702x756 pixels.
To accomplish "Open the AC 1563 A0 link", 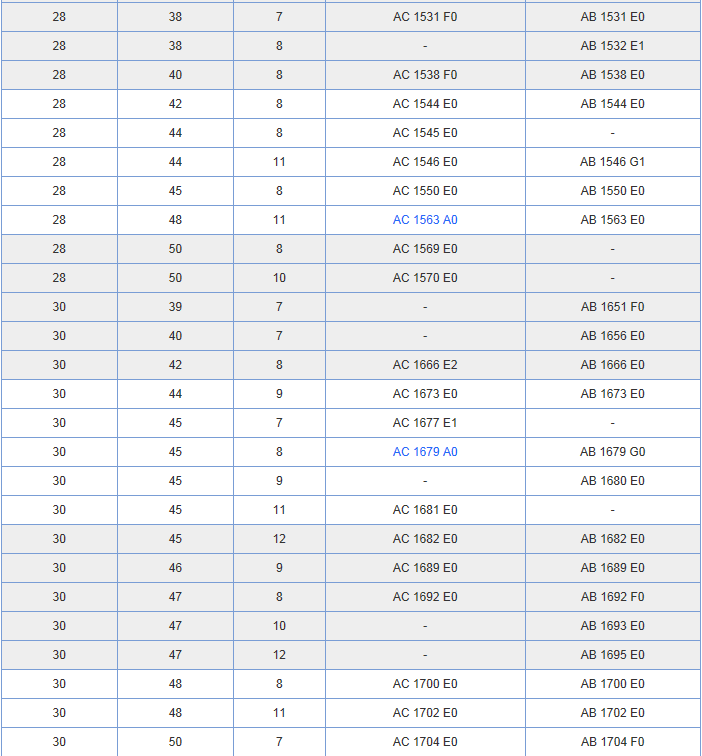I will [425, 220].
